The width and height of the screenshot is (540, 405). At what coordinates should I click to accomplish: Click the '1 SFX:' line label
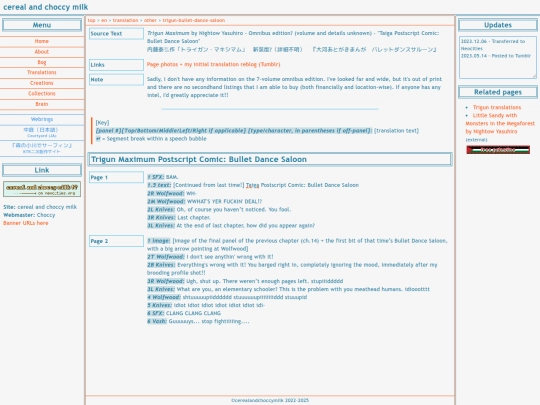coord(156,177)
